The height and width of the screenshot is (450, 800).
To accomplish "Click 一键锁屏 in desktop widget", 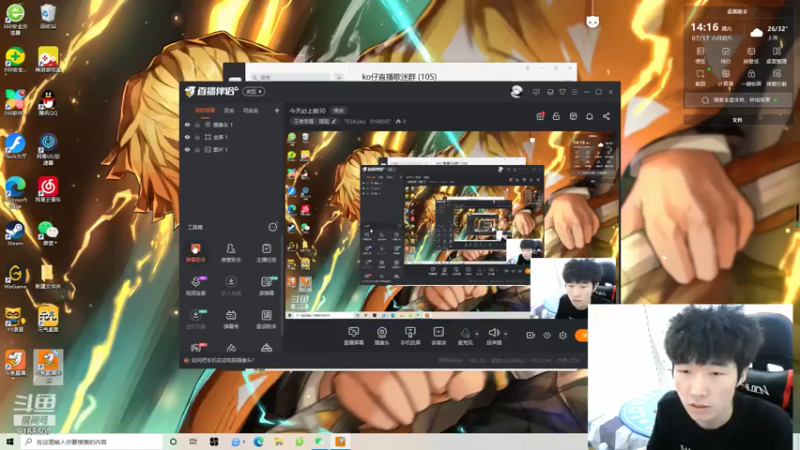I will [x=751, y=77].
